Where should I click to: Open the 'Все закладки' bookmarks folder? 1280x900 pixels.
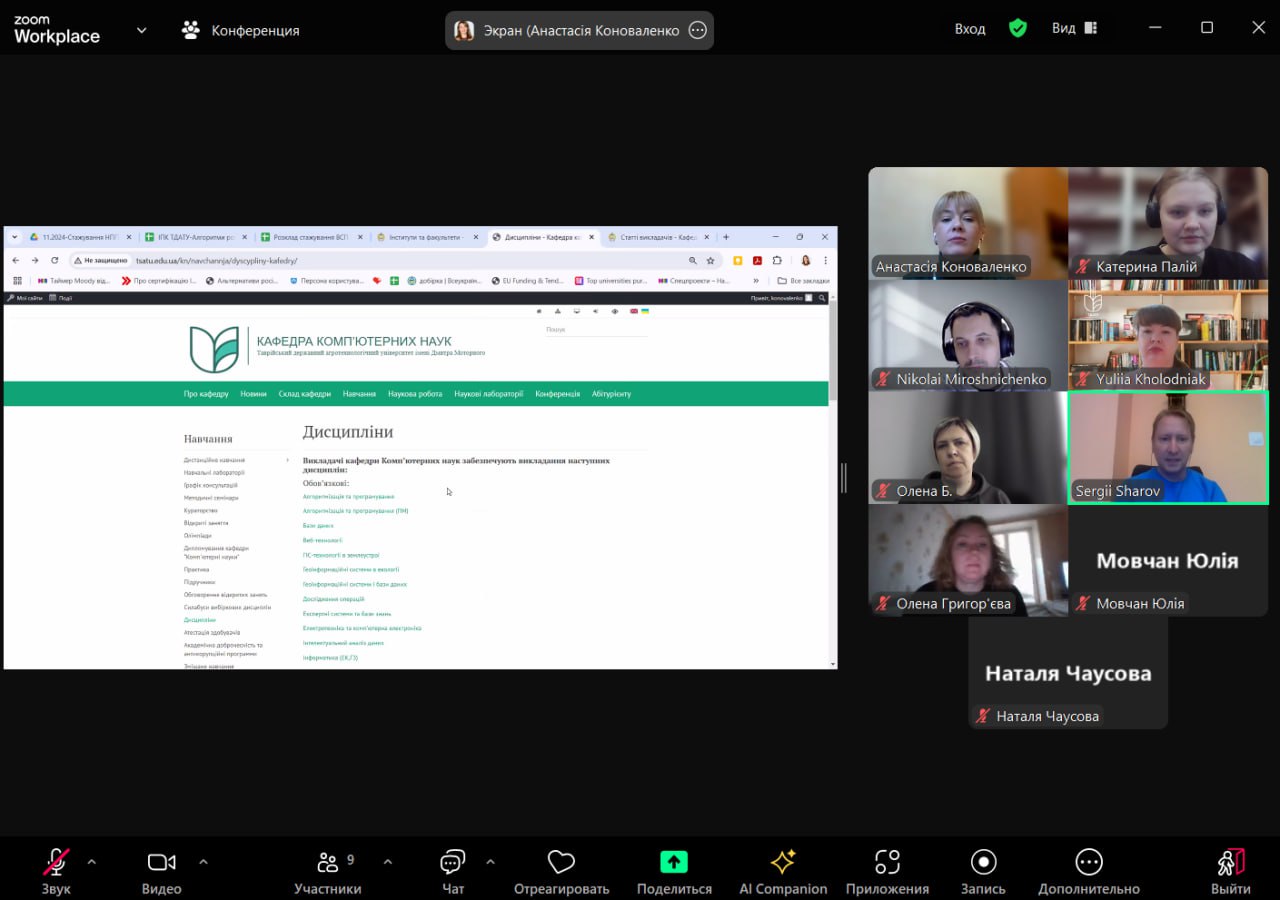pyautogui.click(x=803, y=281)
